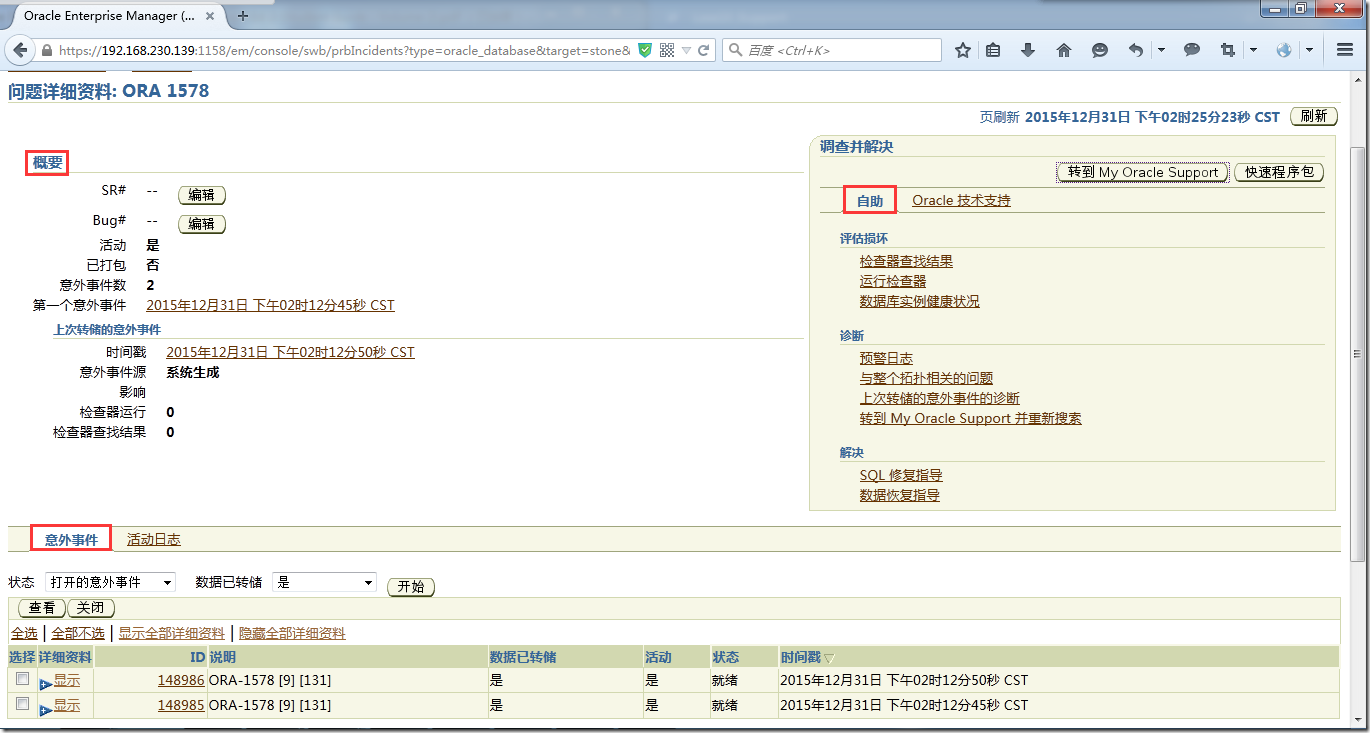Open the 上次转储的意外事件的诊断 link
The width and height of the screenshot is (1370, 733).
[940, 398]
